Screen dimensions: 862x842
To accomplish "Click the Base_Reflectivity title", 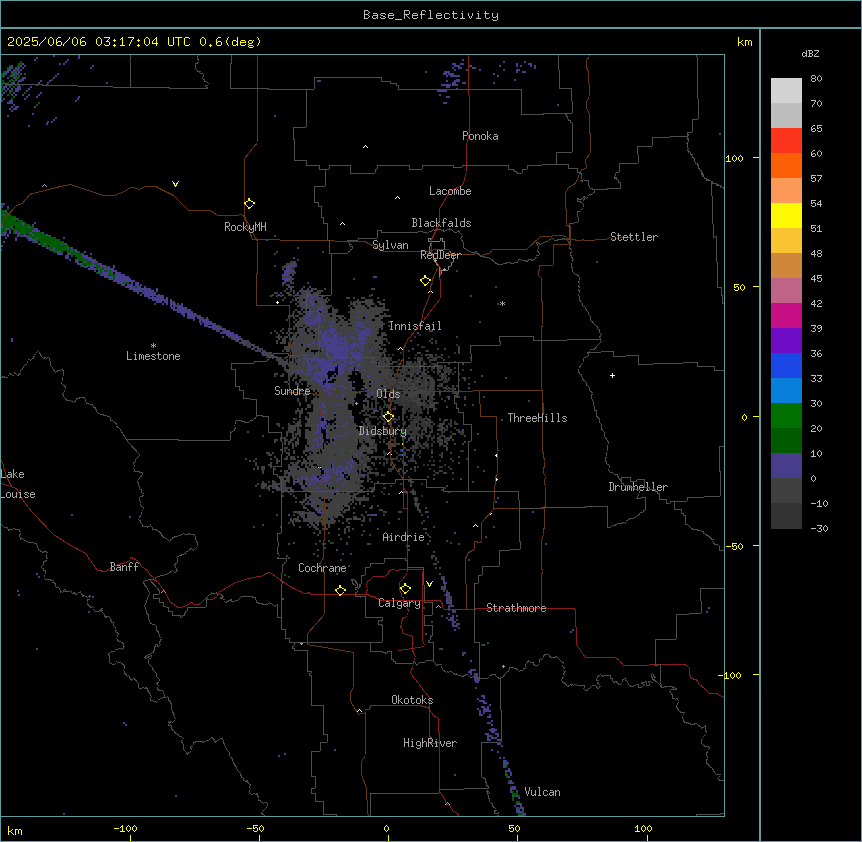I will click(431, 15).
